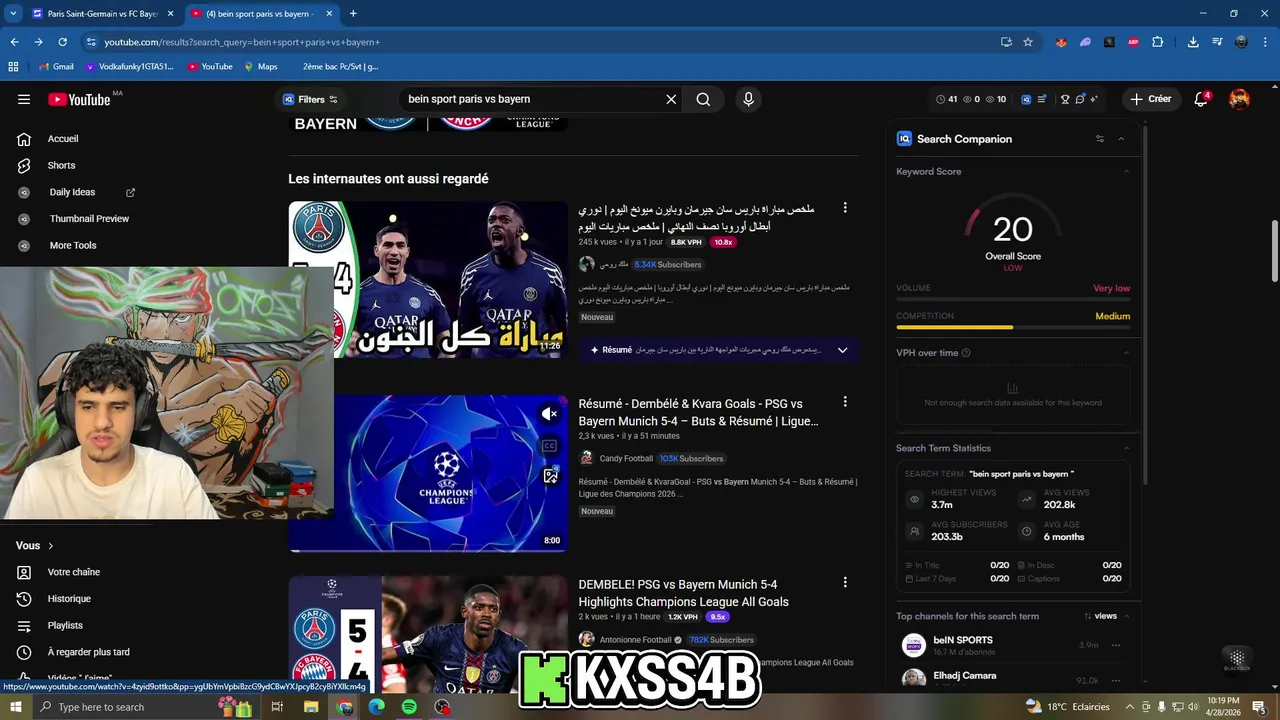Open the three-dot menu for the Arabic video
This screenshot has width=1280, height=720.
[x=845, y=208]
